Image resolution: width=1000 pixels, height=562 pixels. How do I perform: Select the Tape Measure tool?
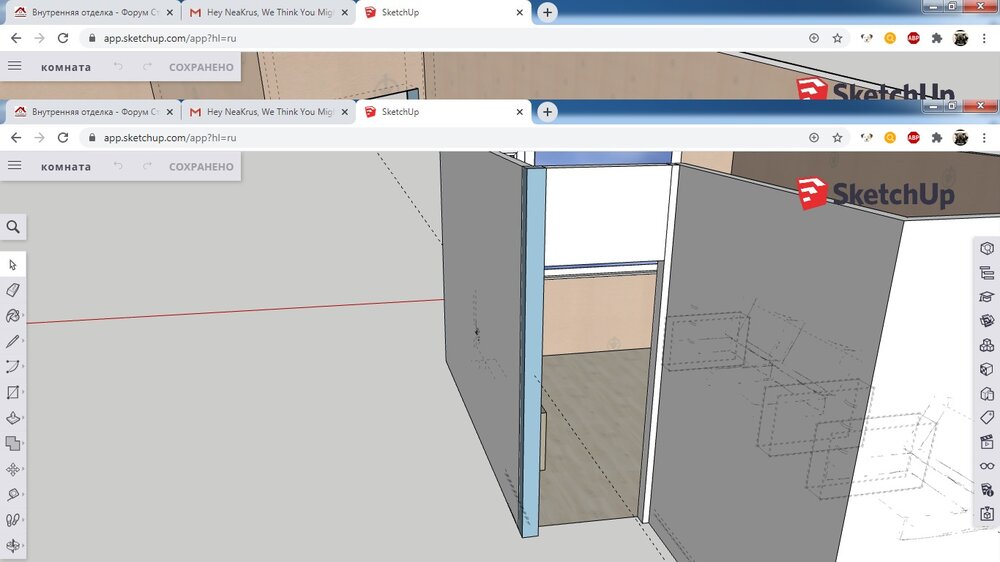pyautogui.click(x=13, y=495)
